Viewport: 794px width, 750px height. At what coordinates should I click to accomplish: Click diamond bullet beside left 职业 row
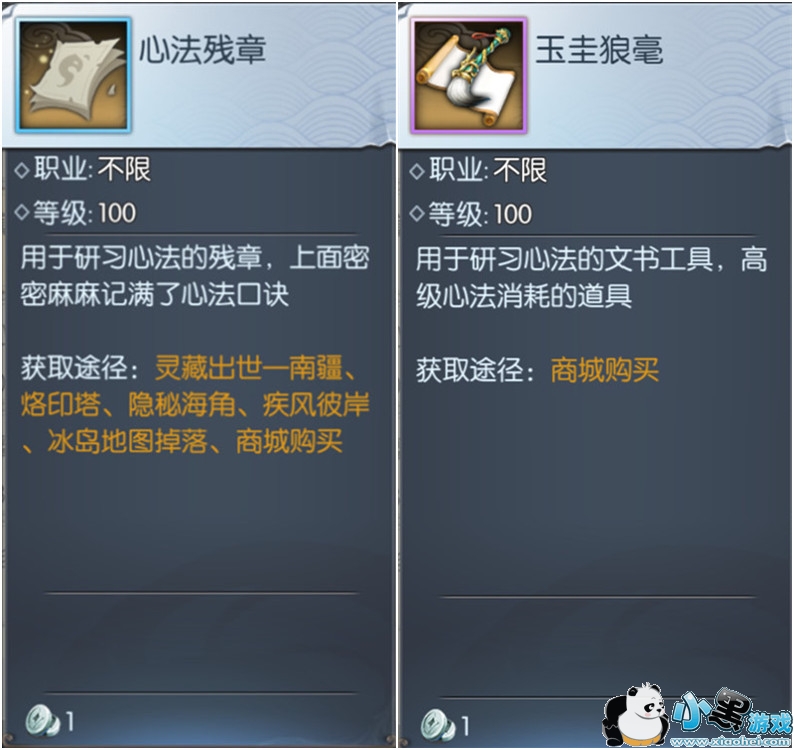pos(22,170)
